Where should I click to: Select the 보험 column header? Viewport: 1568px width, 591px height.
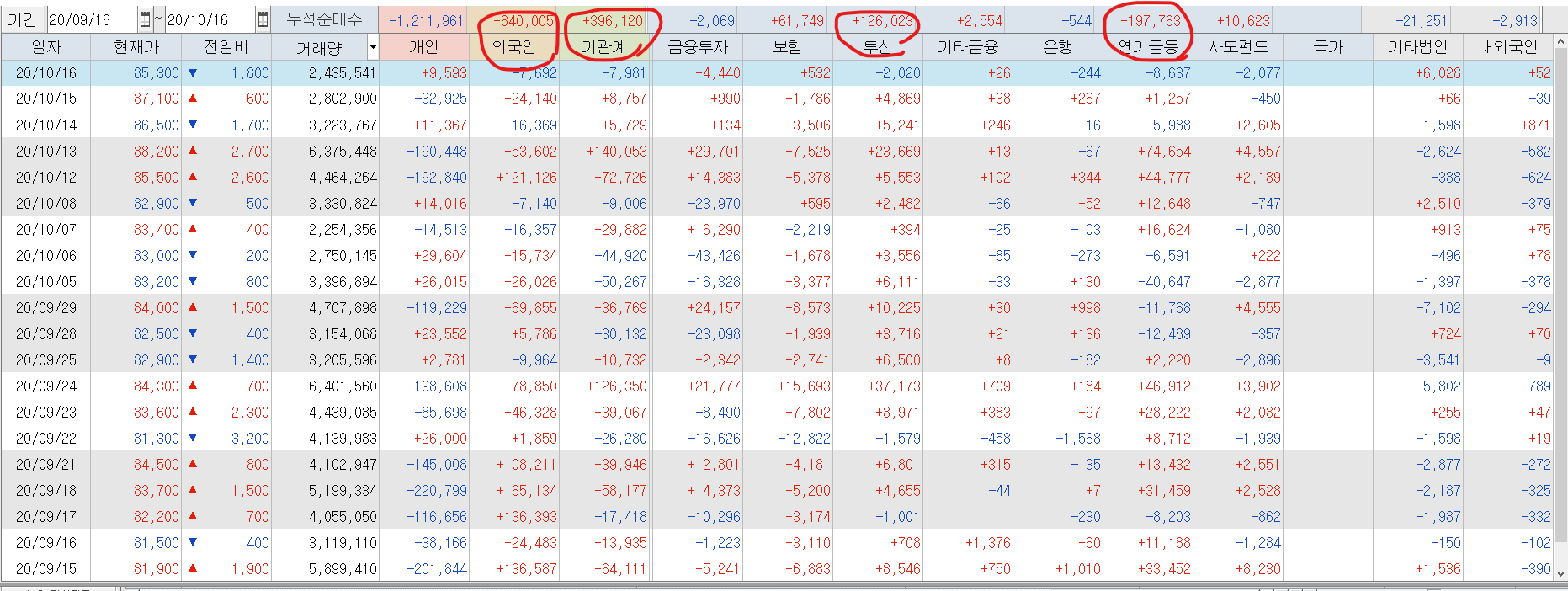click(787, 47)
